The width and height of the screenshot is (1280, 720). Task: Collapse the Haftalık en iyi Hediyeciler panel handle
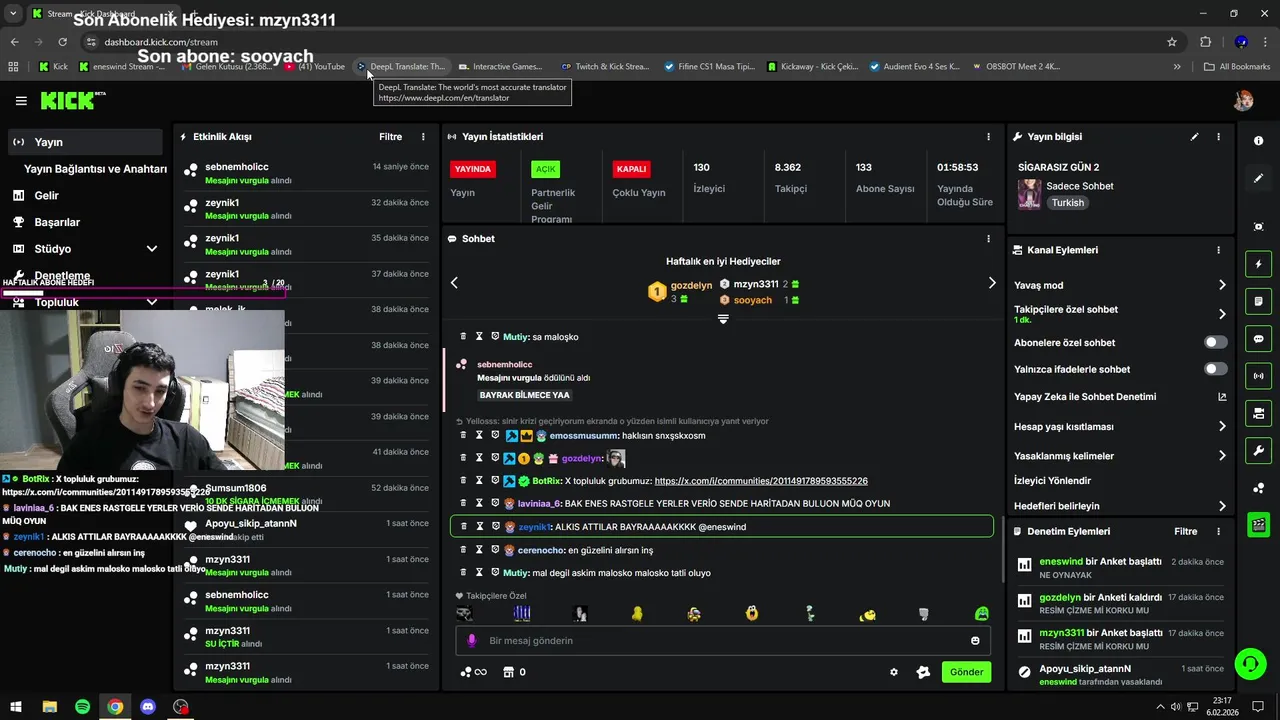(x=723, y=319)
